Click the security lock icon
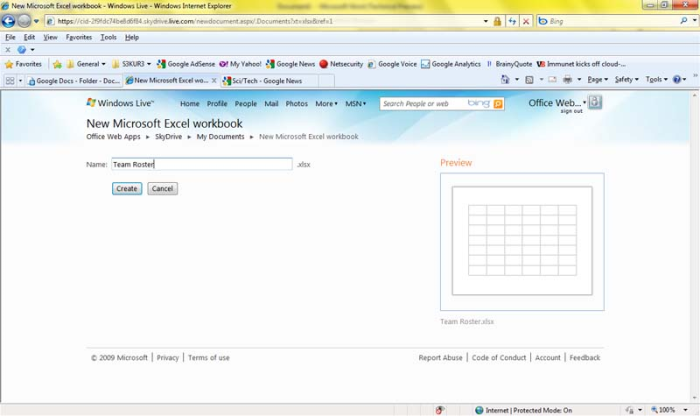 pyautogui.click(x=497, y=21)
